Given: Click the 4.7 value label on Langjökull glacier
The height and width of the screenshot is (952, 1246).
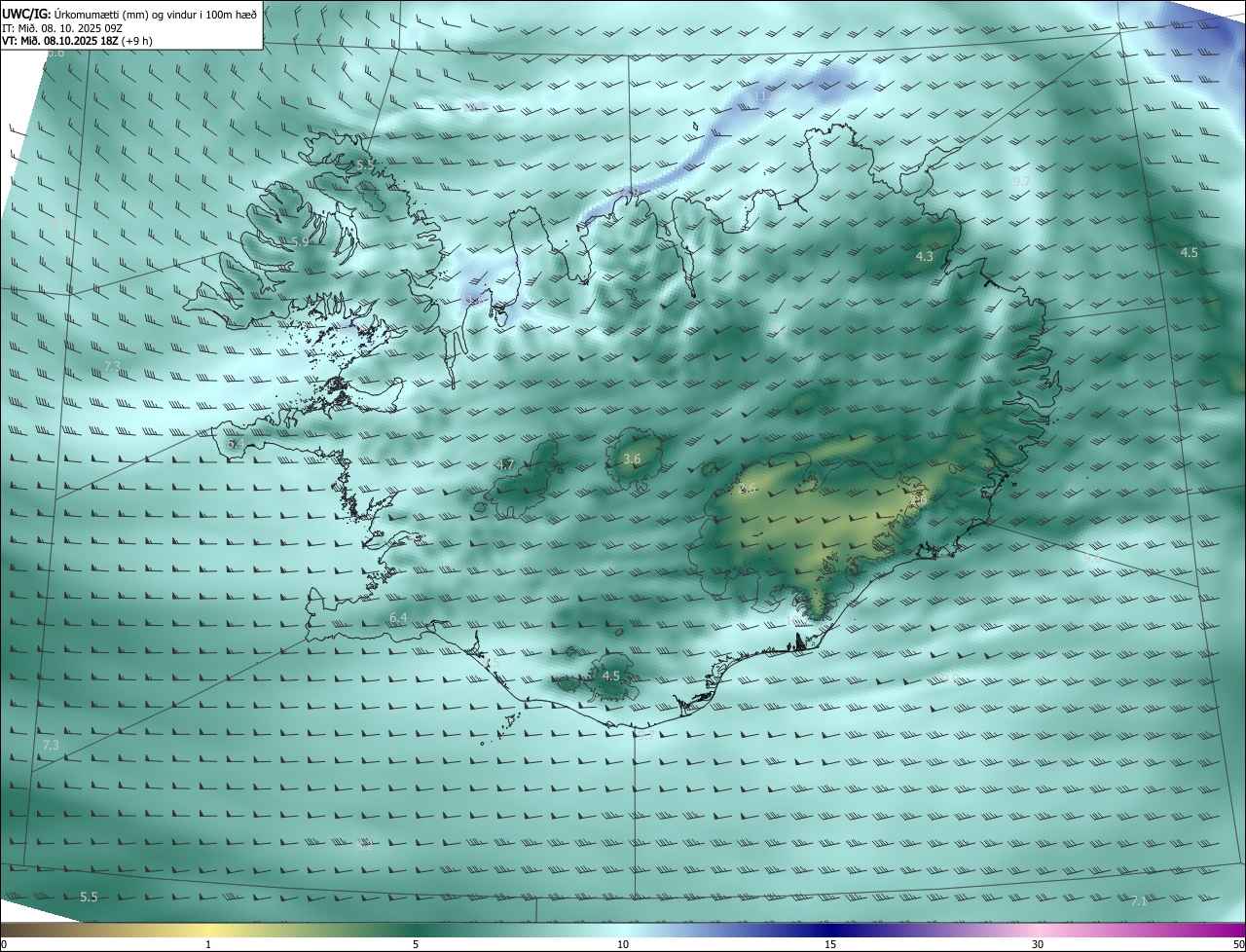Looking at the screenshot, I should tap(504, 464).
